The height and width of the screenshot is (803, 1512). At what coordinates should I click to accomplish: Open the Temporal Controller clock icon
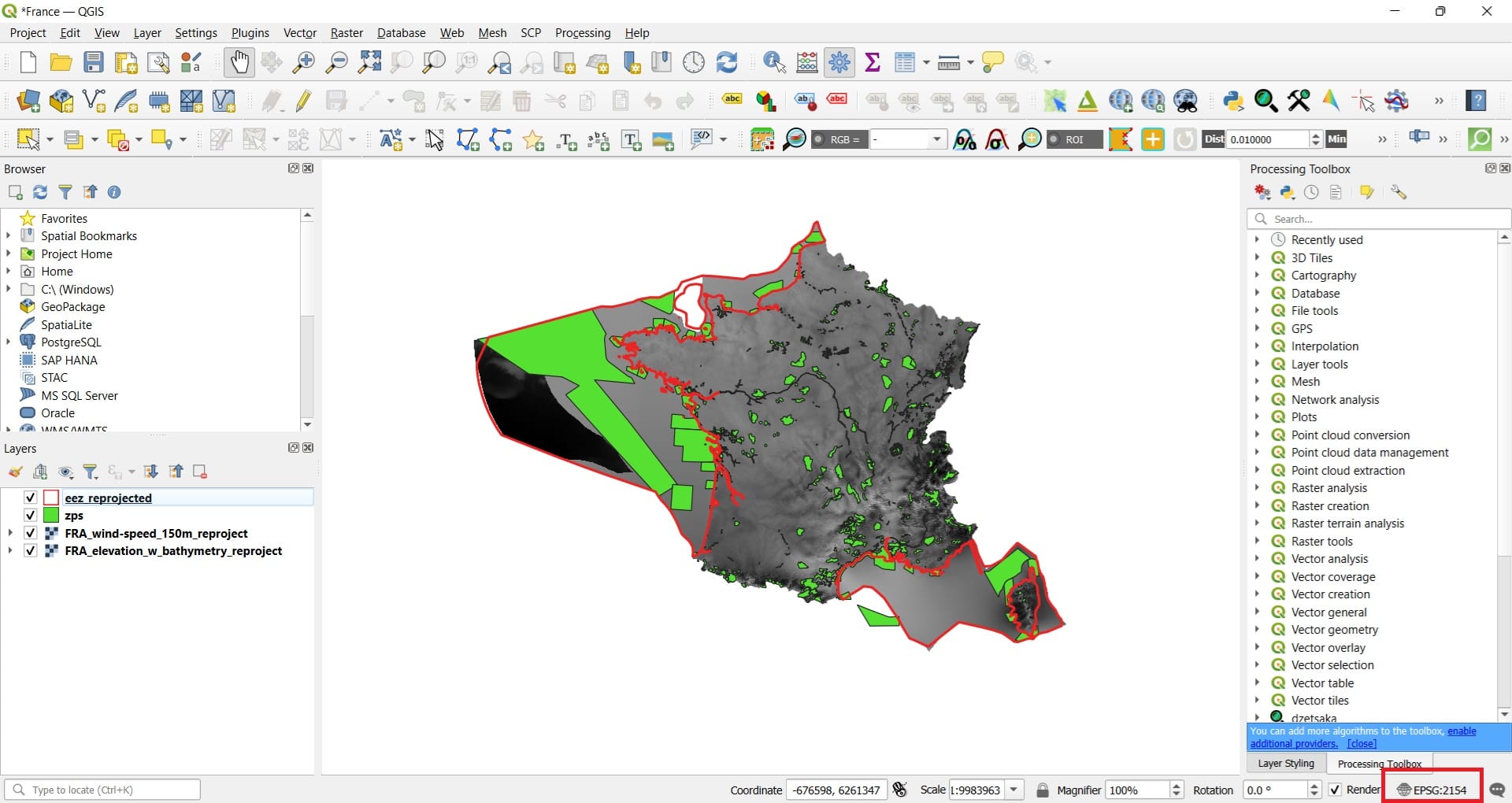(x=694, y=62)
